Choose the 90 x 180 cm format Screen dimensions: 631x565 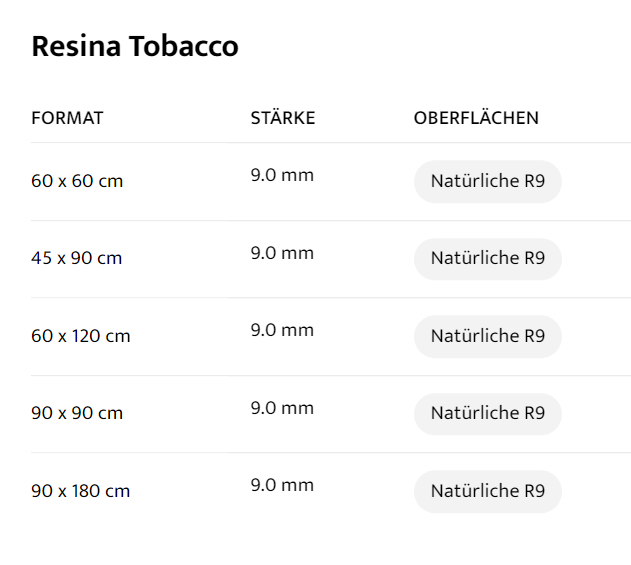coord(81,491)
